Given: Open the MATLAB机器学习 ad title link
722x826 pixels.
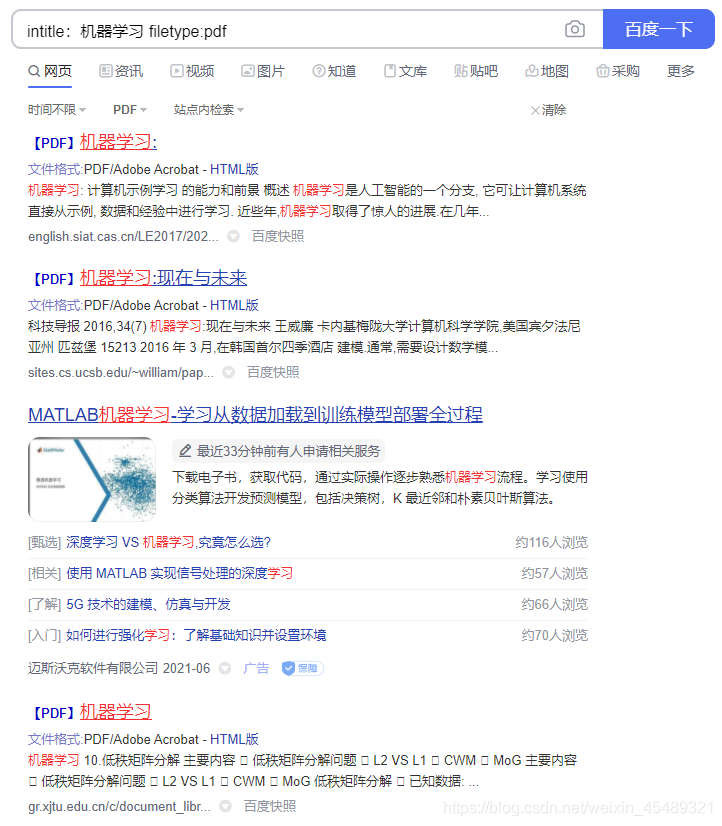Looking at the screenshot, I should tap(255, 415).
